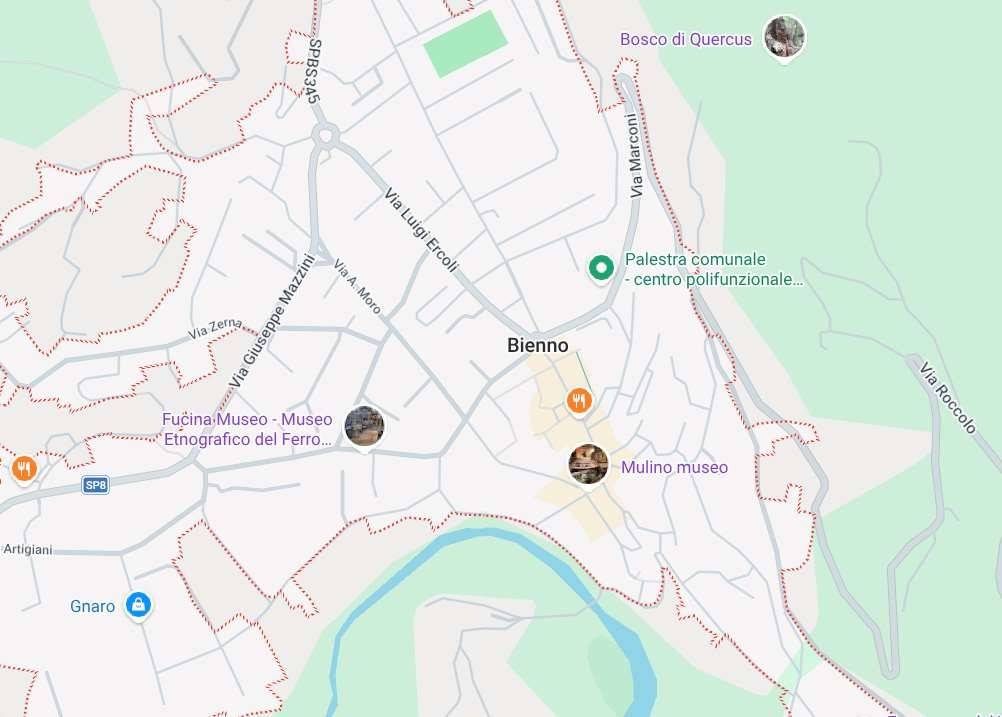Screen dimensions: 1002x717
Task: Open the Gnaro store label
Action: [93, 606]
